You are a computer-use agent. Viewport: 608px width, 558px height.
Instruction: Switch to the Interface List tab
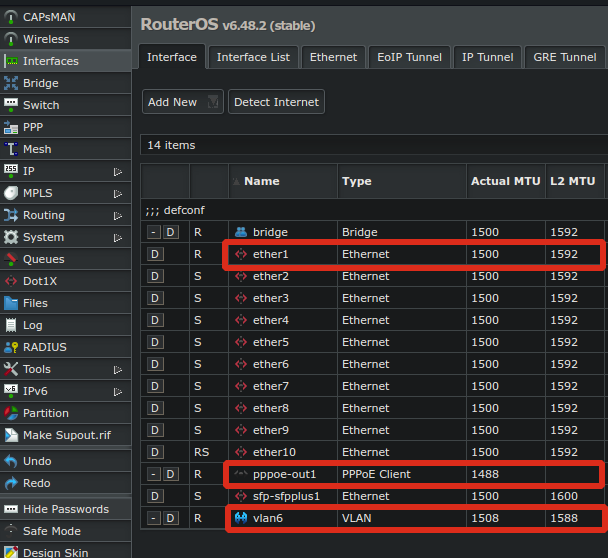[253, 57]
